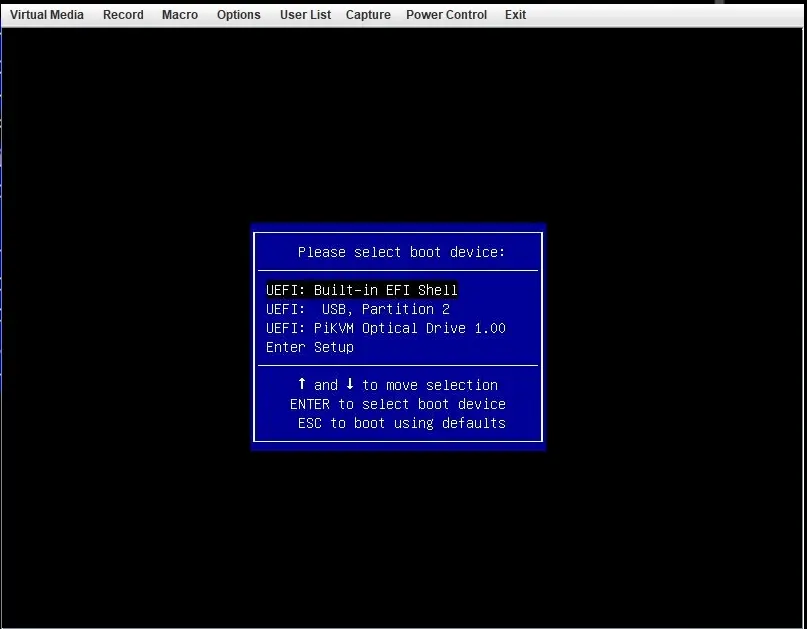This screenshot has height=629, width=807.
Task: Select UEFI: Built-in EFI Shell boot entry
Action: point(362,290)
